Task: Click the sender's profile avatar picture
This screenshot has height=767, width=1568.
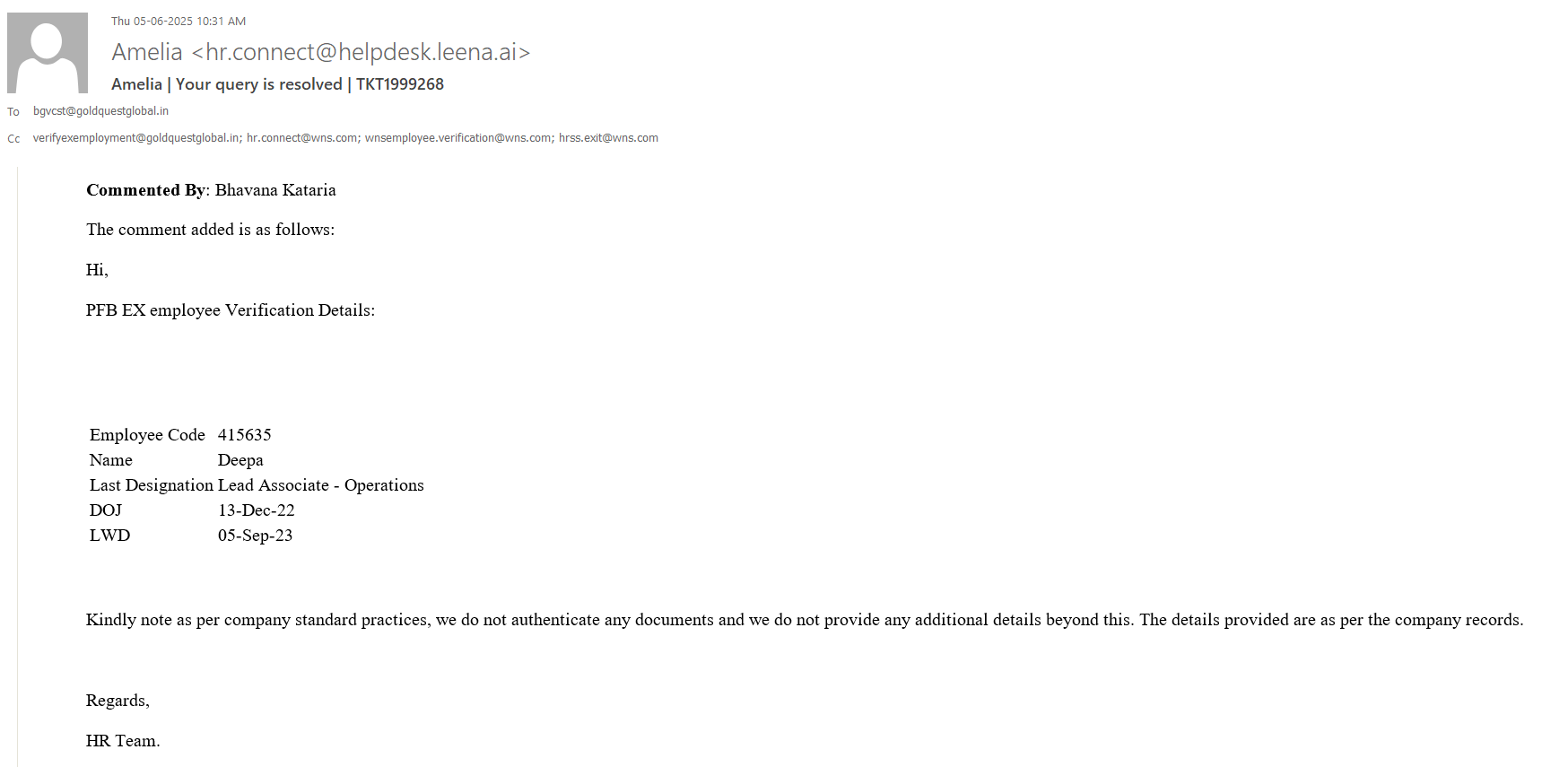Action: pyautogui.click(x=48, y=53)
